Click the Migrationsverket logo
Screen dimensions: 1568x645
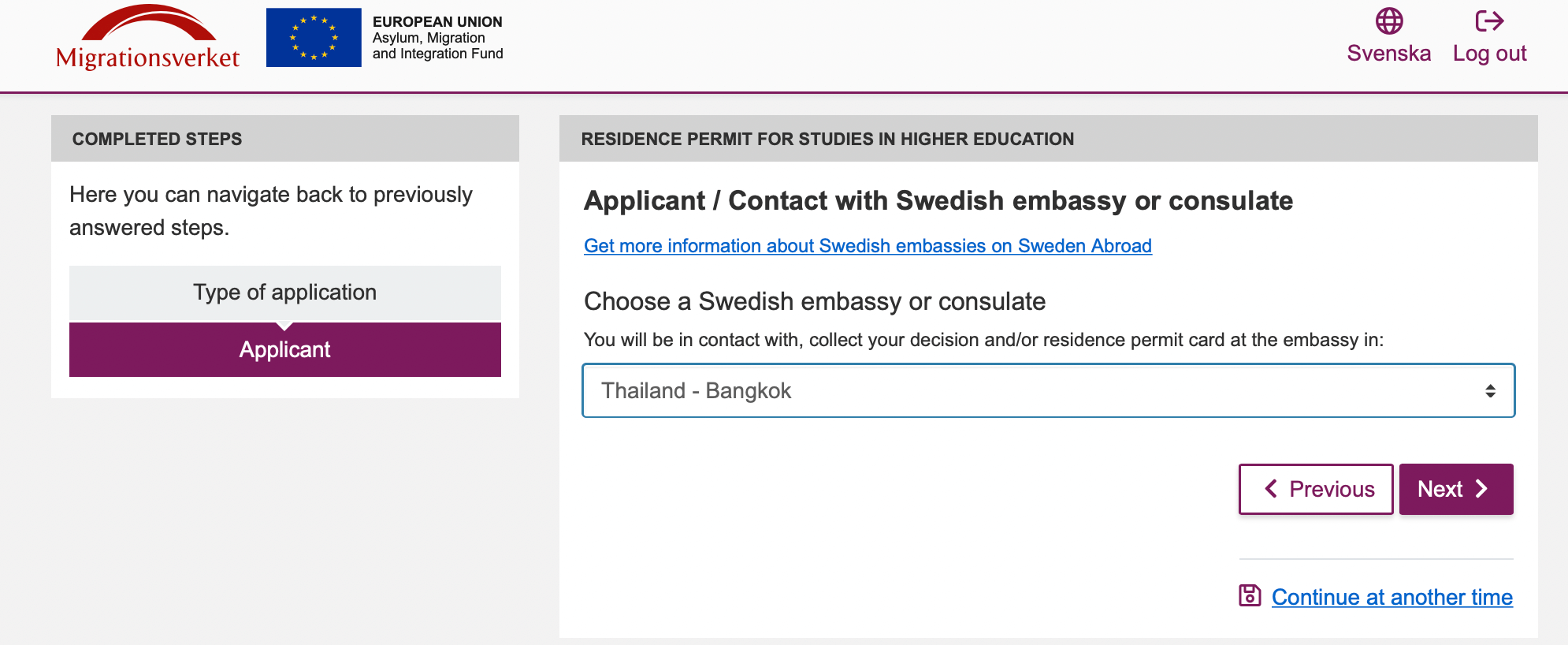[148, 37]
